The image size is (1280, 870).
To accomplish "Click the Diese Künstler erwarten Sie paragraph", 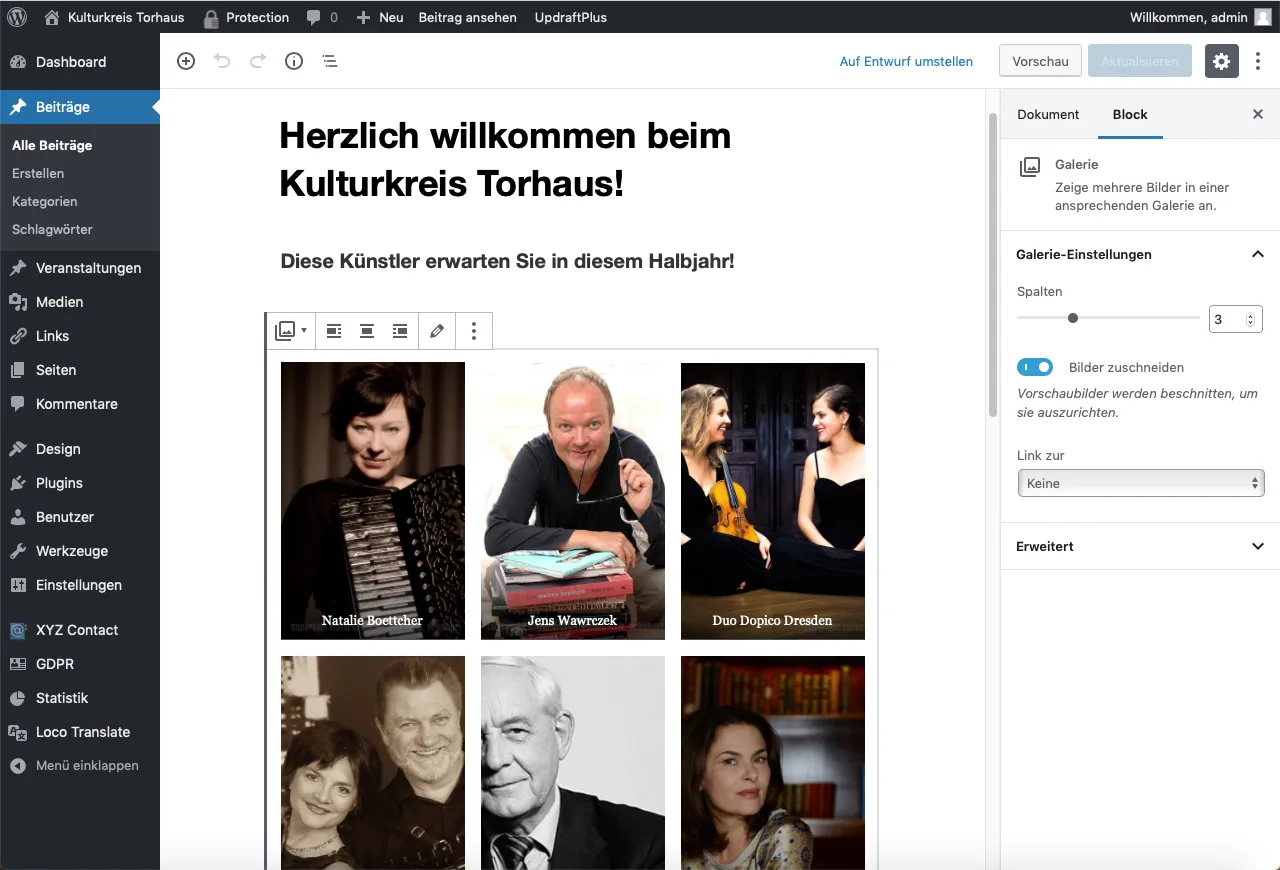I will coord(508,262).
